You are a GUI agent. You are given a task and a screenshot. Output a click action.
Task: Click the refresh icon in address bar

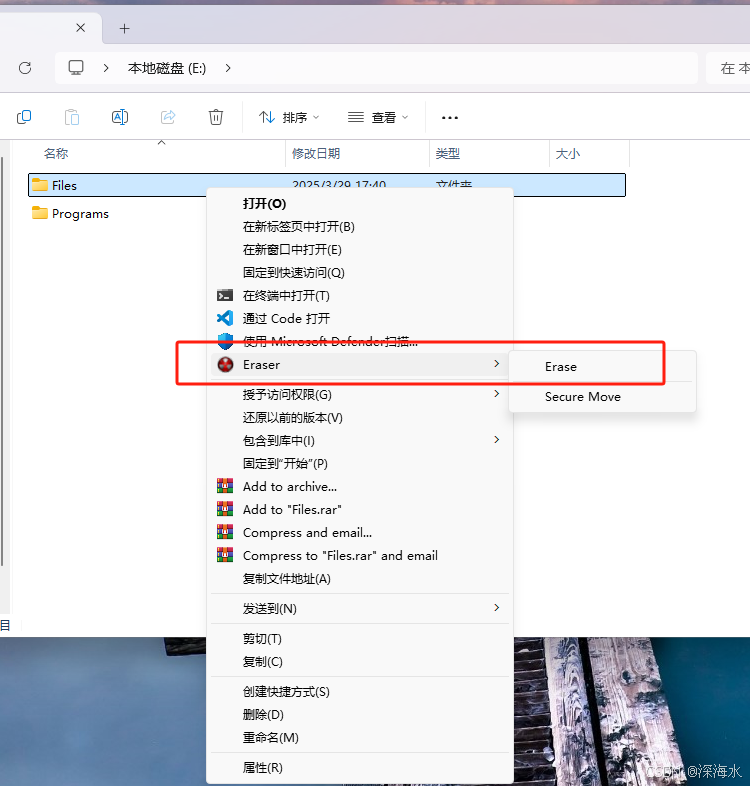[25, 68]
